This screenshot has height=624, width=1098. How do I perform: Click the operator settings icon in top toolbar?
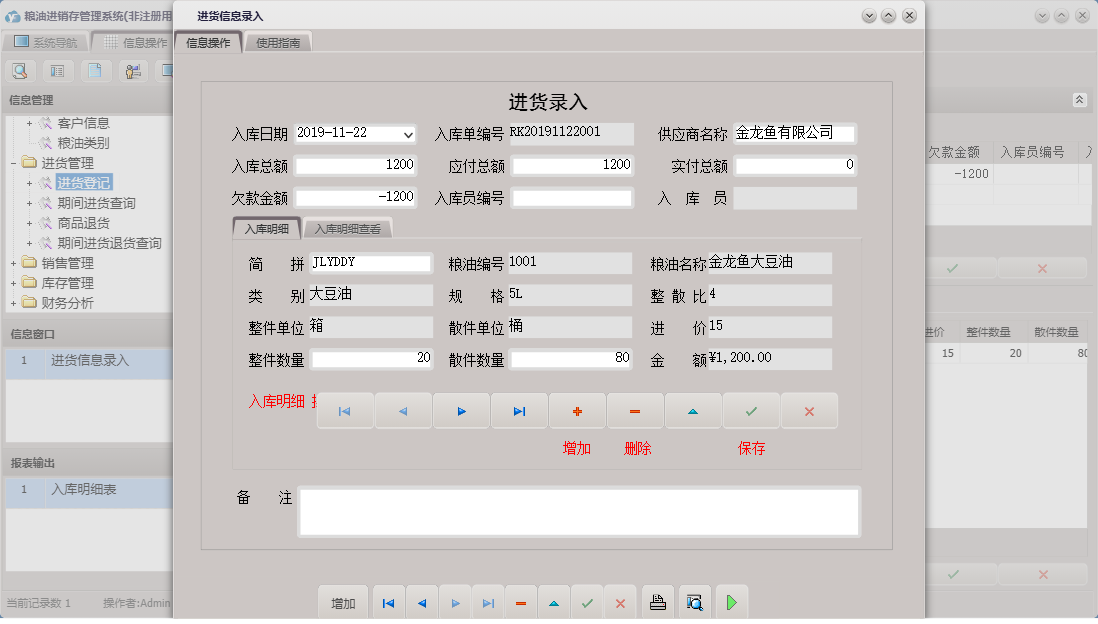tap(130, 70)
